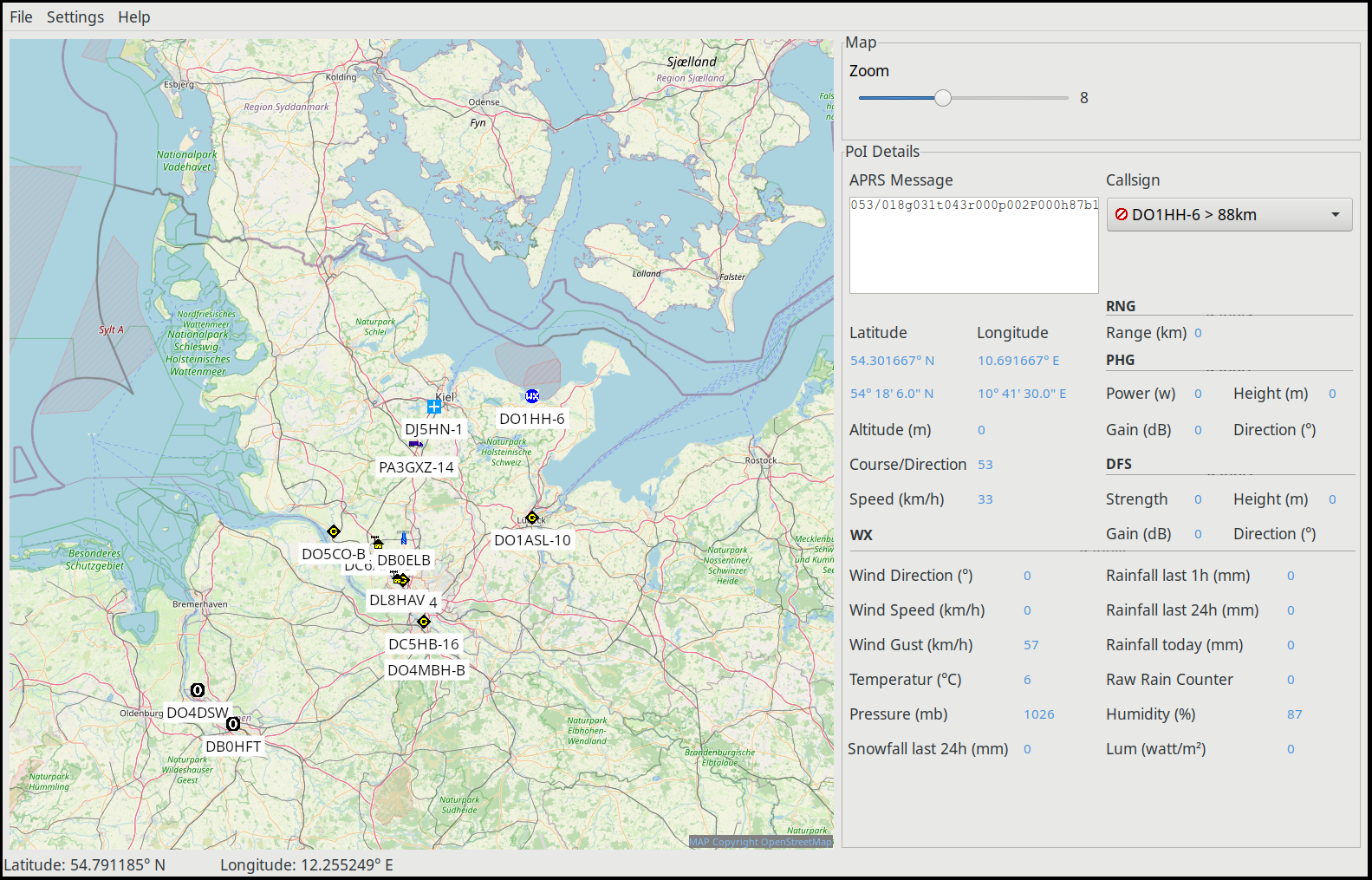Open the Settings menu

[x=75, y=17]
